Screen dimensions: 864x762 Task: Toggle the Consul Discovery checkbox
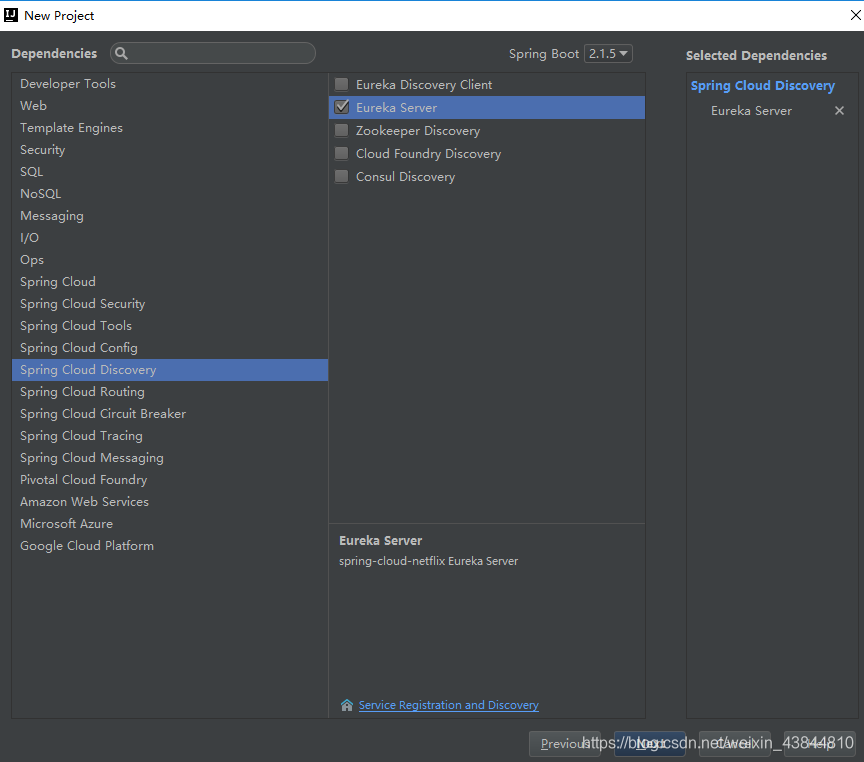click(342, 176)
